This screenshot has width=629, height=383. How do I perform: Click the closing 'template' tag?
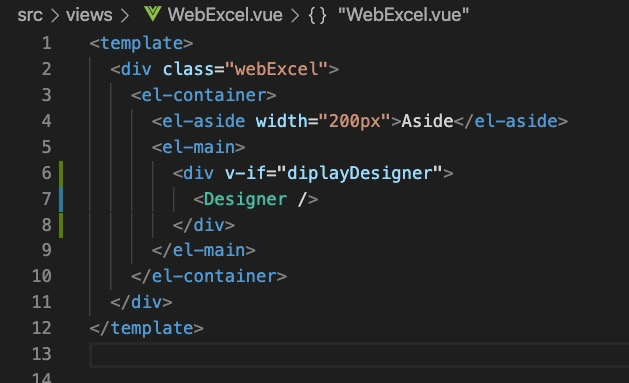pos(146,328)
